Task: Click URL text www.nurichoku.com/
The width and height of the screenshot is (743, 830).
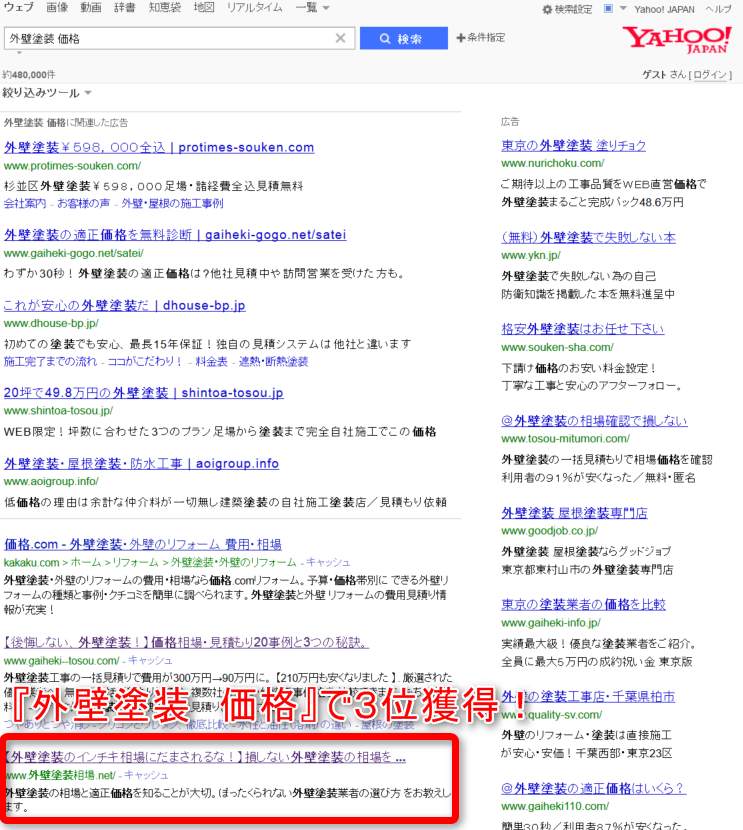Action: point(552,164)
